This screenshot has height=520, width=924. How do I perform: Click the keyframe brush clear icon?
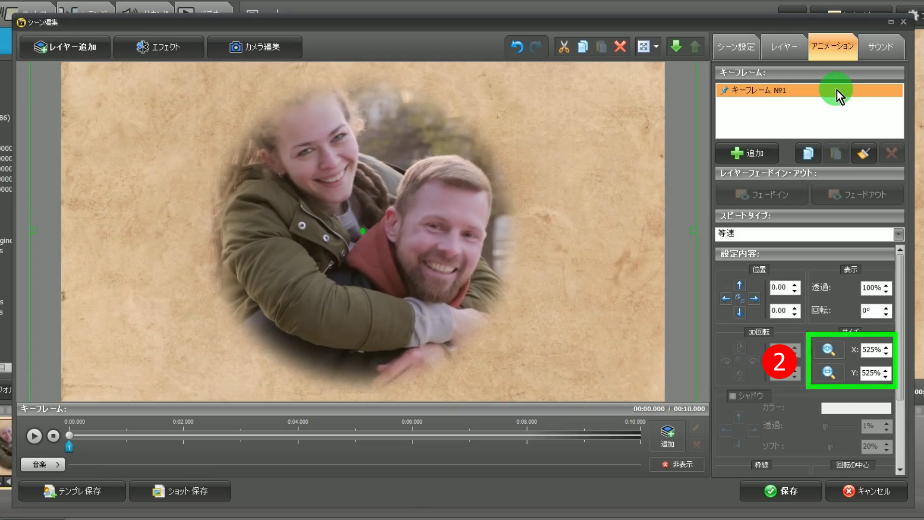[863, 153]
